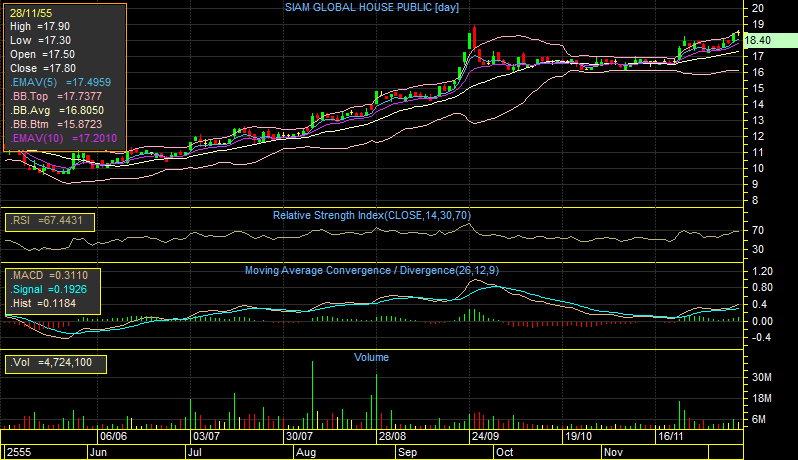Click the 6M volume axis label
Screen dimensions: 798x460
[x=759, y=419]
